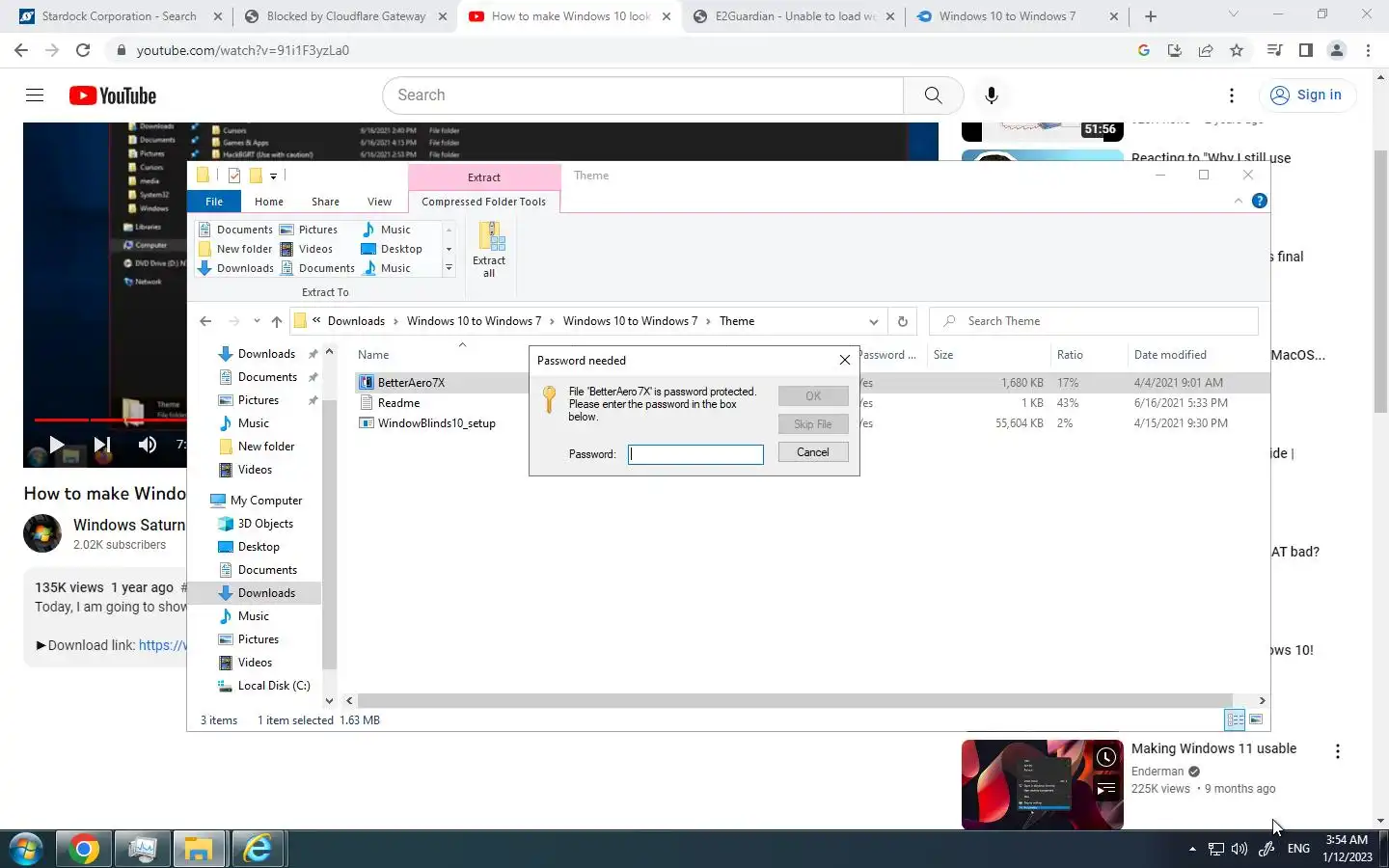Image resolution: width=1389 pixels, height=868 pixels.
Task: Go to the YouTube home logo
Action: tap(113, 95)
